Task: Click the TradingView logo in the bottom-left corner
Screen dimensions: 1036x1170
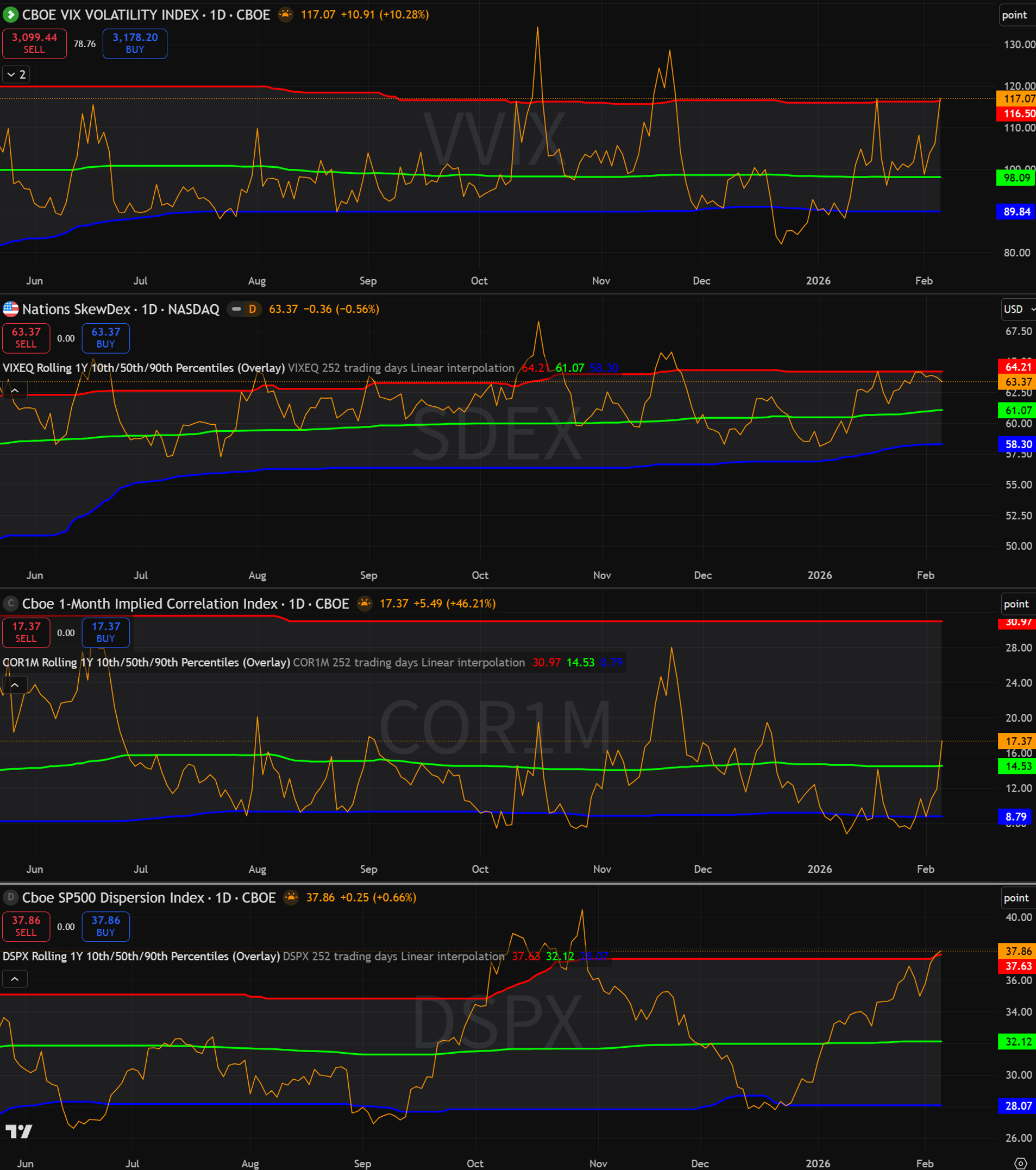Action: pyautogui.click(x=18, y=1131)
